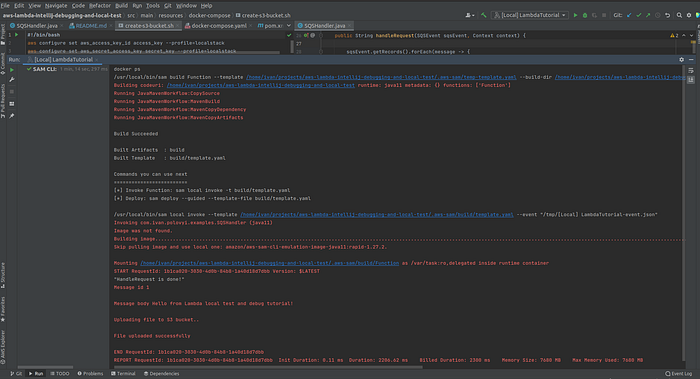Rerun using the green play icon in the Run panel
The image size is (700, 379).
coord(12,70)
